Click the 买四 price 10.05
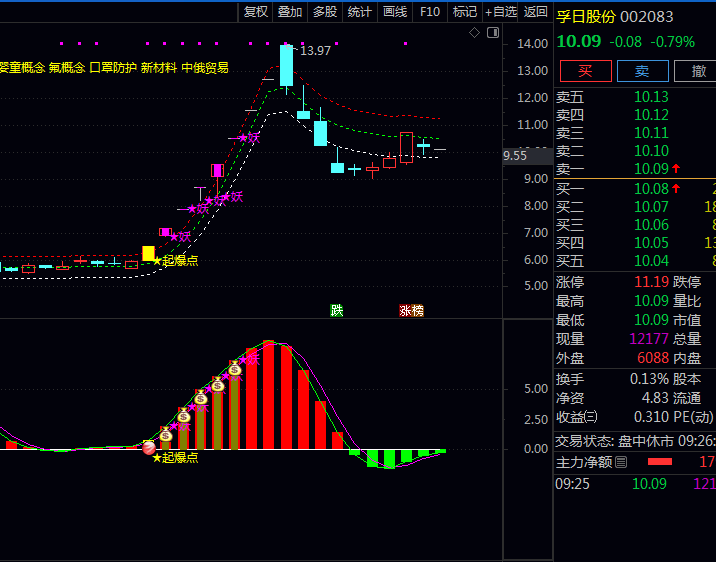This screenshot has height=562, width=716. [x=651, y=243]
